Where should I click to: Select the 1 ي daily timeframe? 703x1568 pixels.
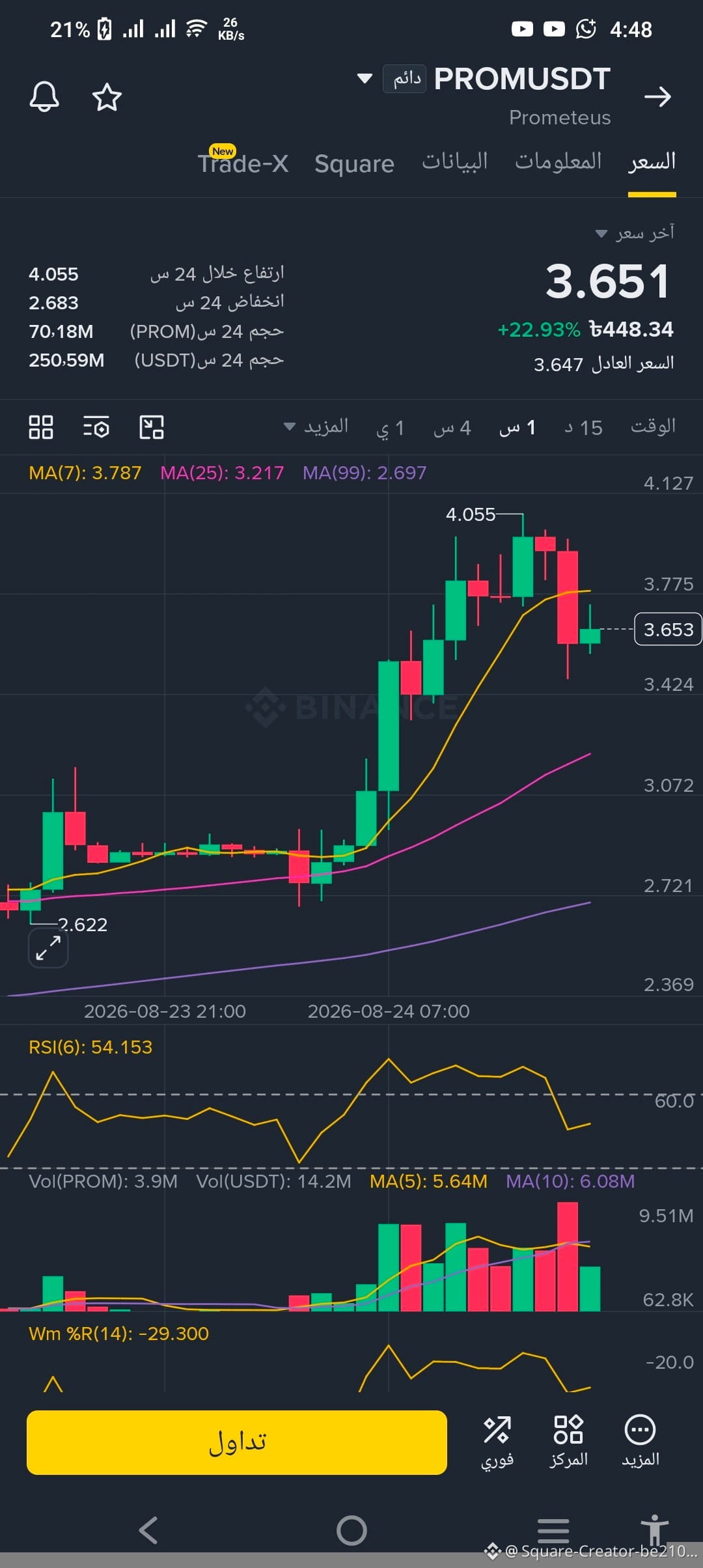(x=390, y=428)
